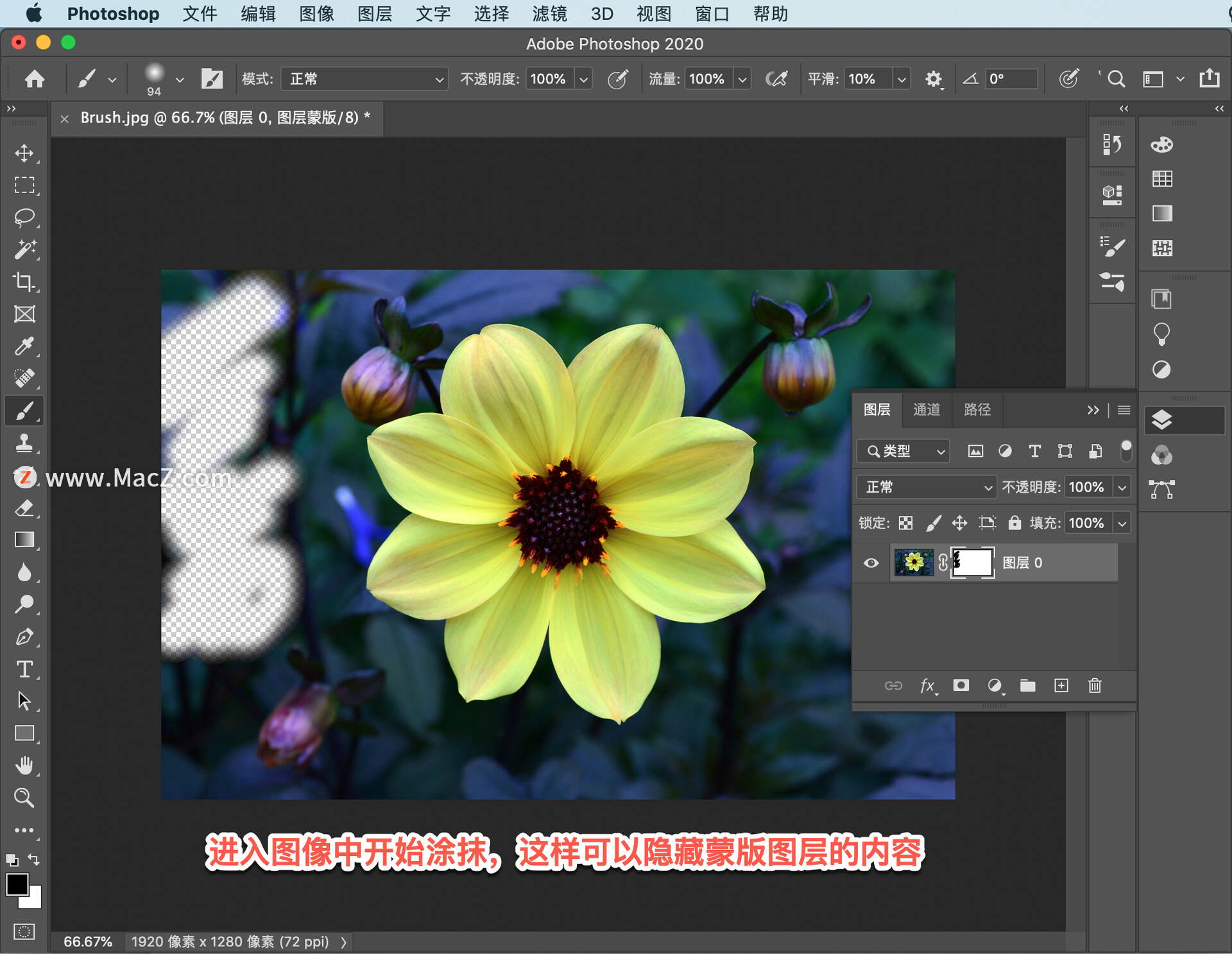
Task: Expand the 填充 fill dropdown
Action: (x=1122, y=523)
